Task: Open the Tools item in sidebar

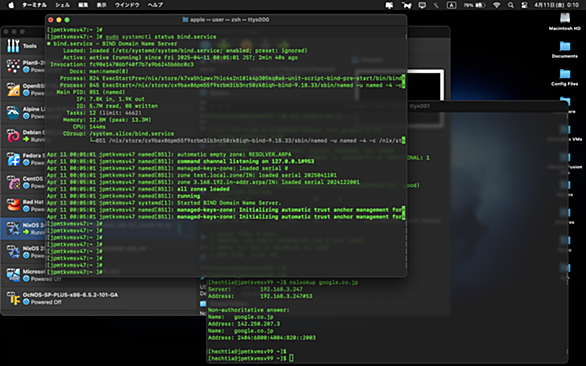Action: click(x=23, y=46)
